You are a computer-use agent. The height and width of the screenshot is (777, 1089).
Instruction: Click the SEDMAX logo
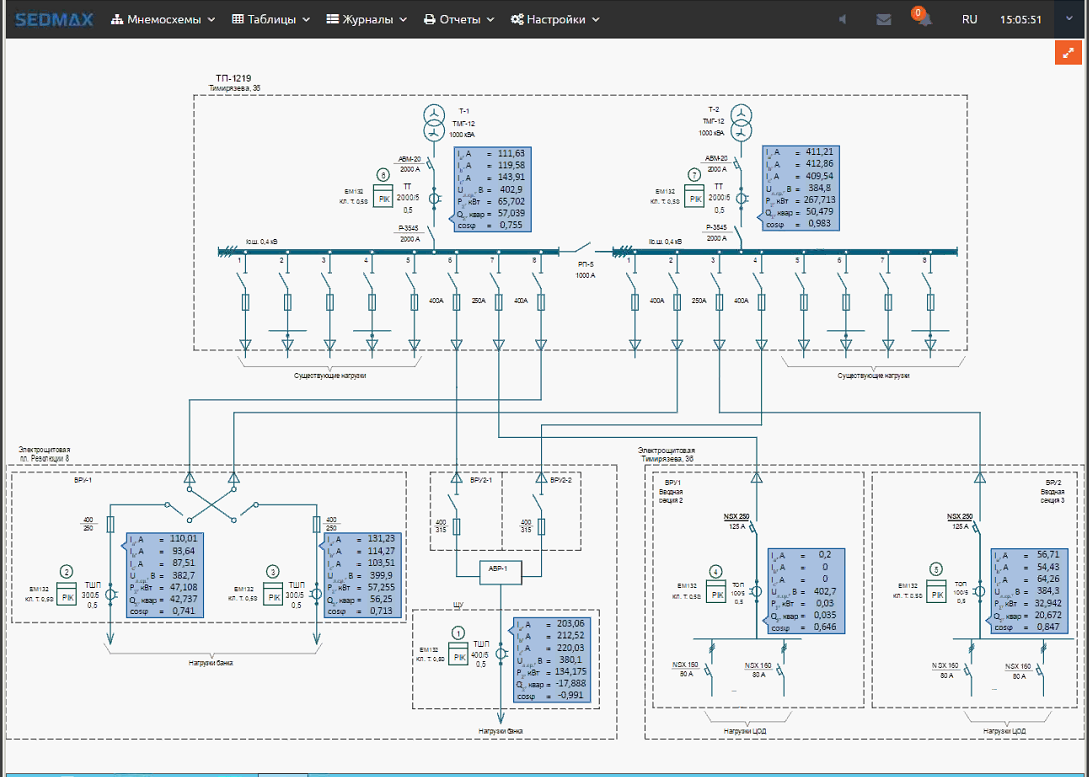coord(55,19)
